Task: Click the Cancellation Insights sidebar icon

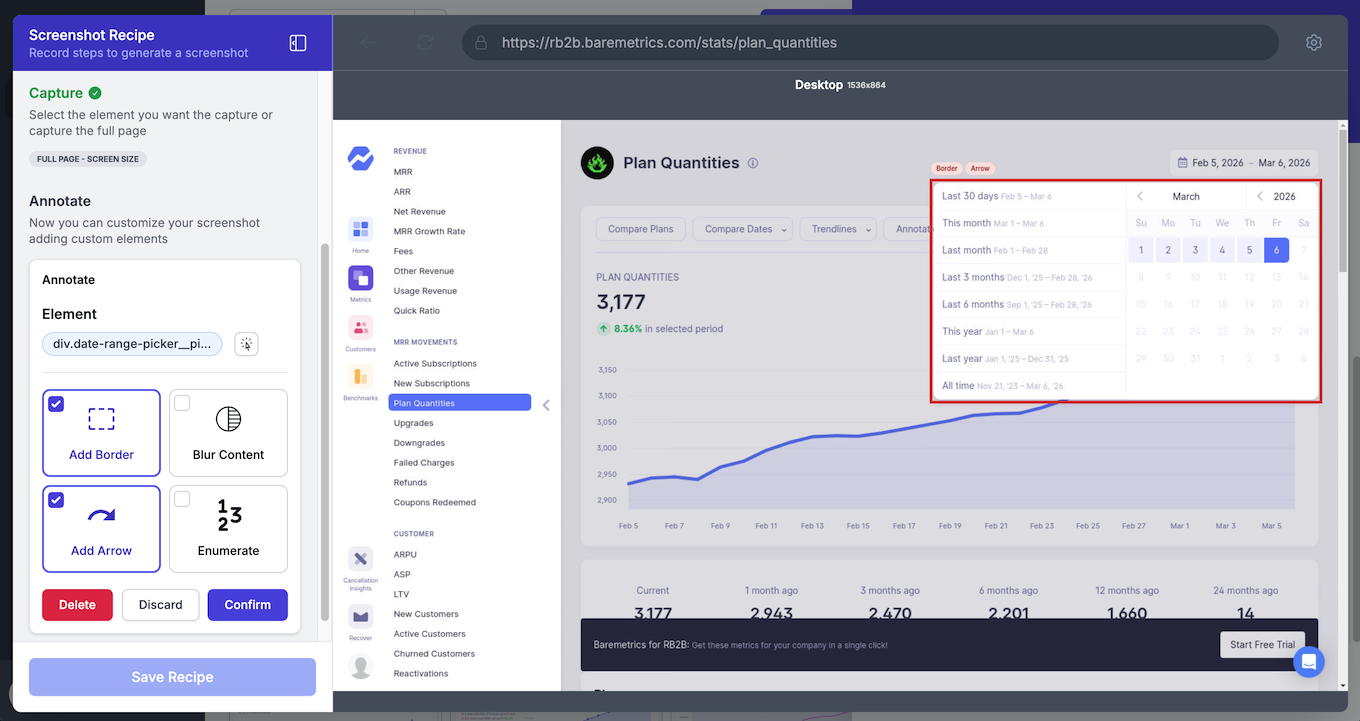Action: 360,559
